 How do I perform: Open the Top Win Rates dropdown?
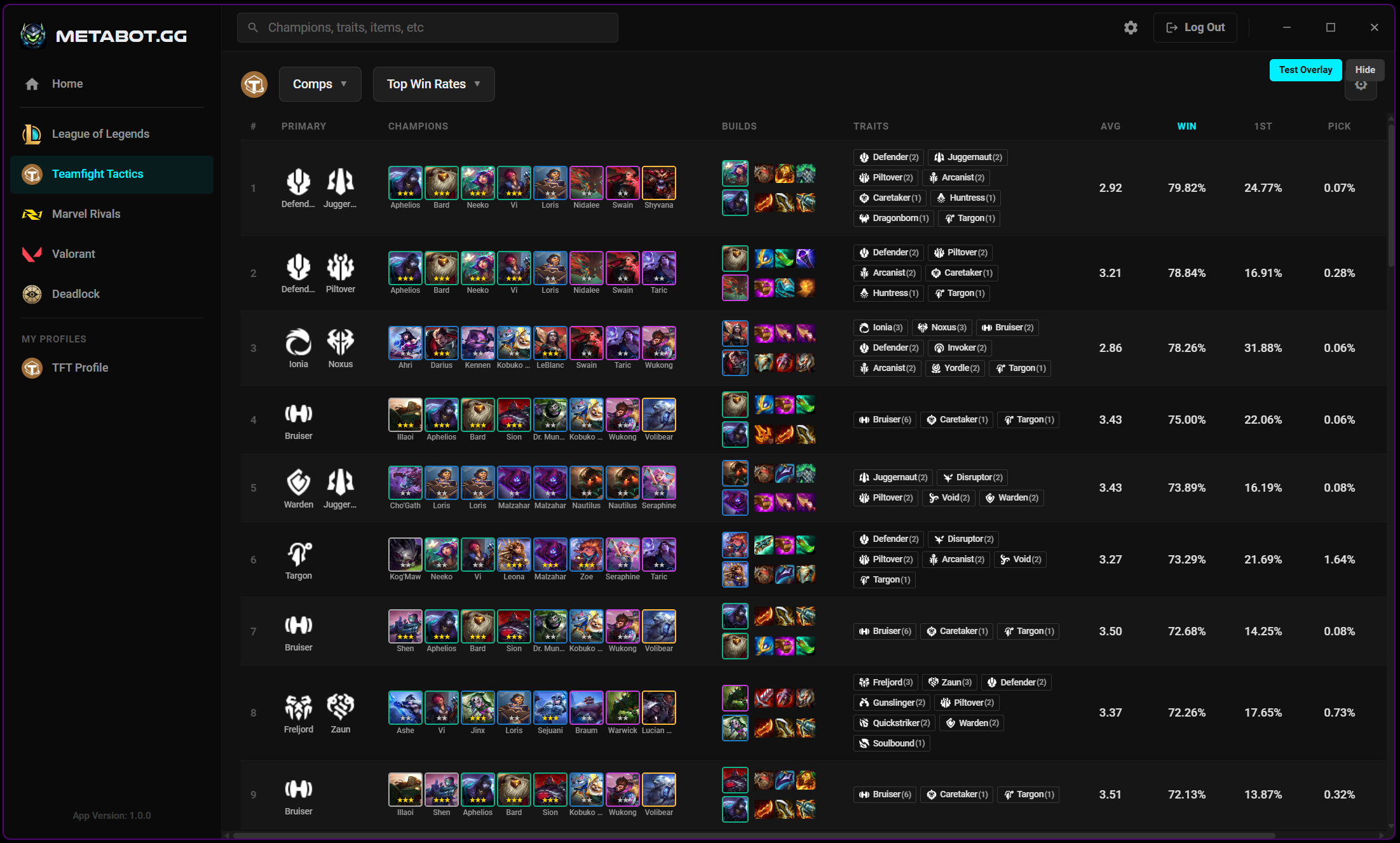[433, 84]
